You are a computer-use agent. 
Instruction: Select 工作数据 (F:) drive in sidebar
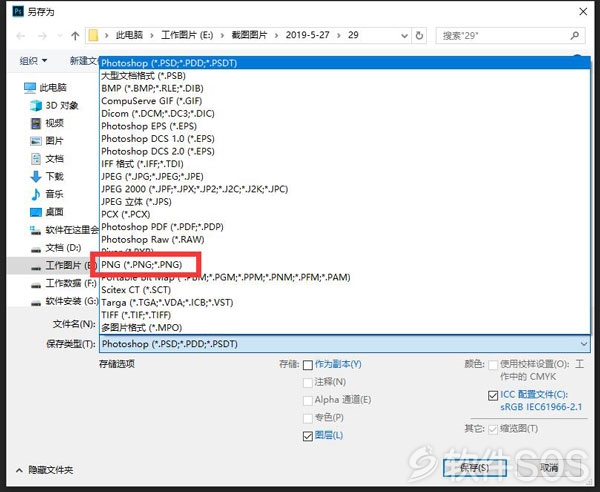coord(64,283)
